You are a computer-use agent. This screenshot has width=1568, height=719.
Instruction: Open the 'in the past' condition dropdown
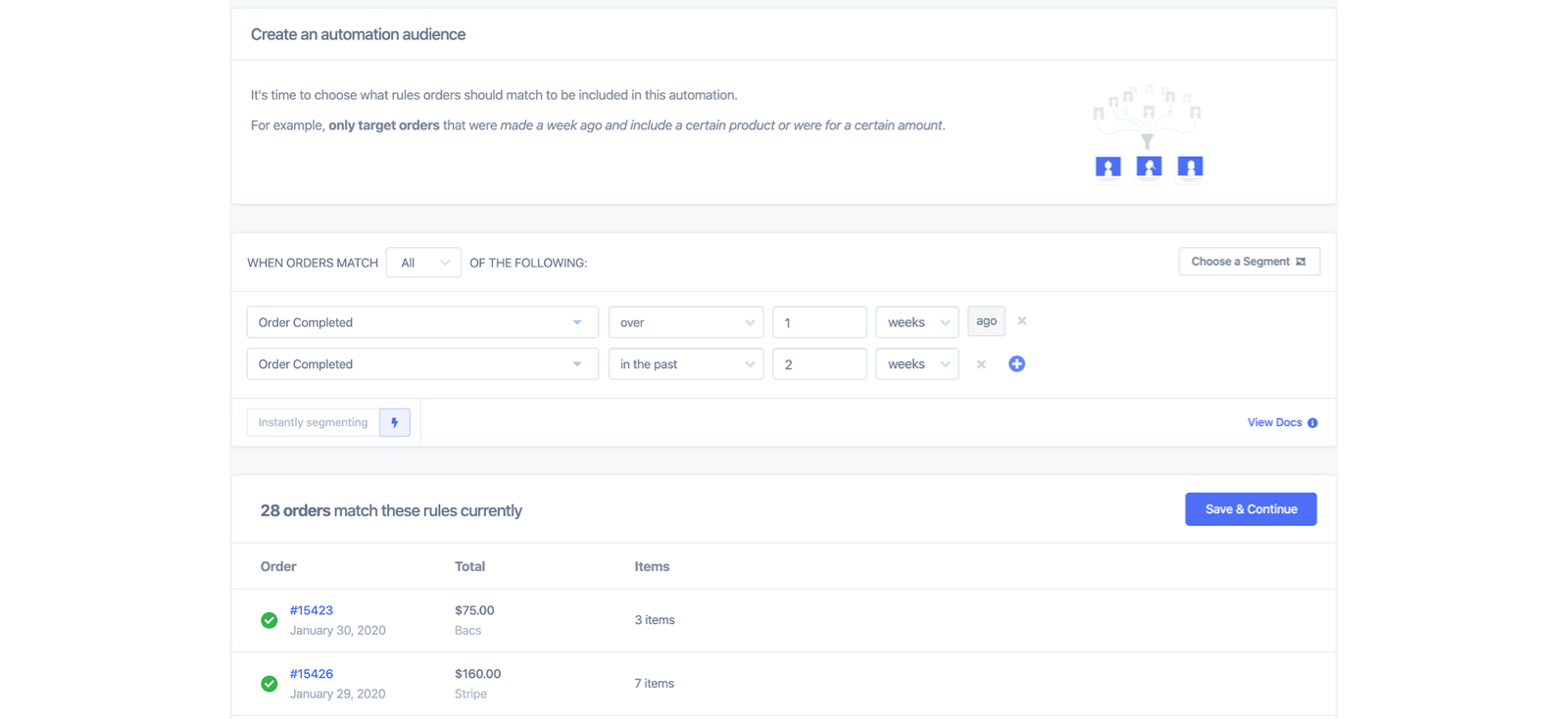pyautogui.click(x=685, y=364)
